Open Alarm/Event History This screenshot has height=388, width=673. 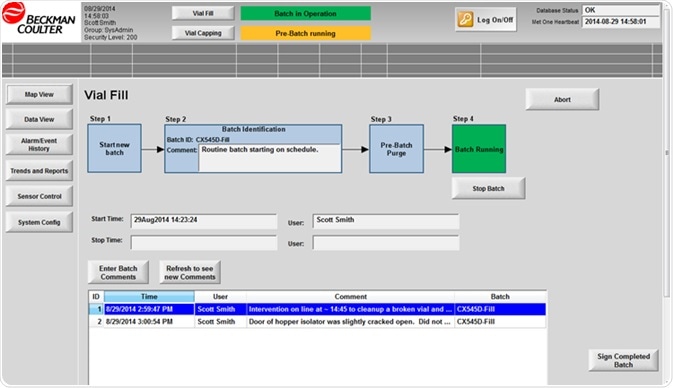coord(39,145)
